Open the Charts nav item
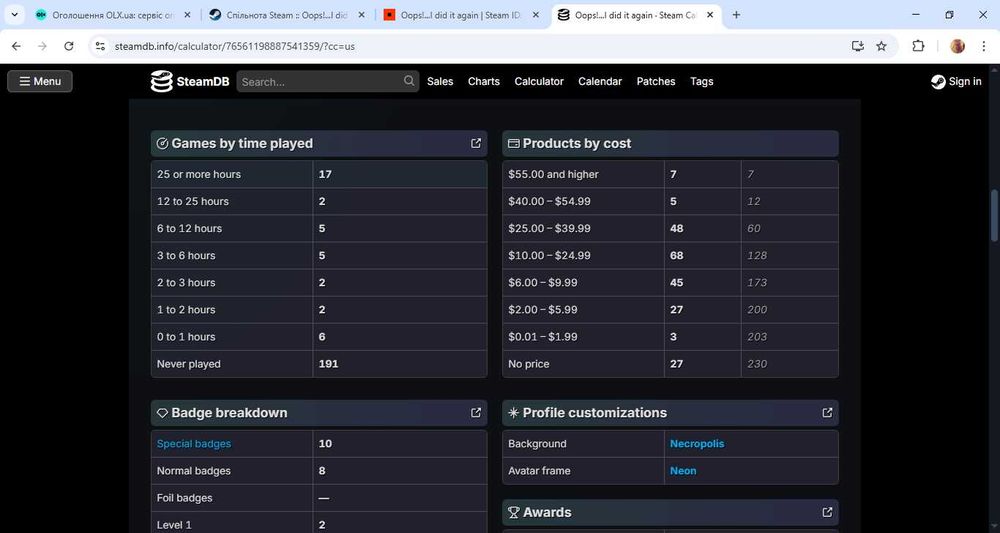Image resolution: width=1000 pixels, height=533 pixels. (x=483, y=82)
